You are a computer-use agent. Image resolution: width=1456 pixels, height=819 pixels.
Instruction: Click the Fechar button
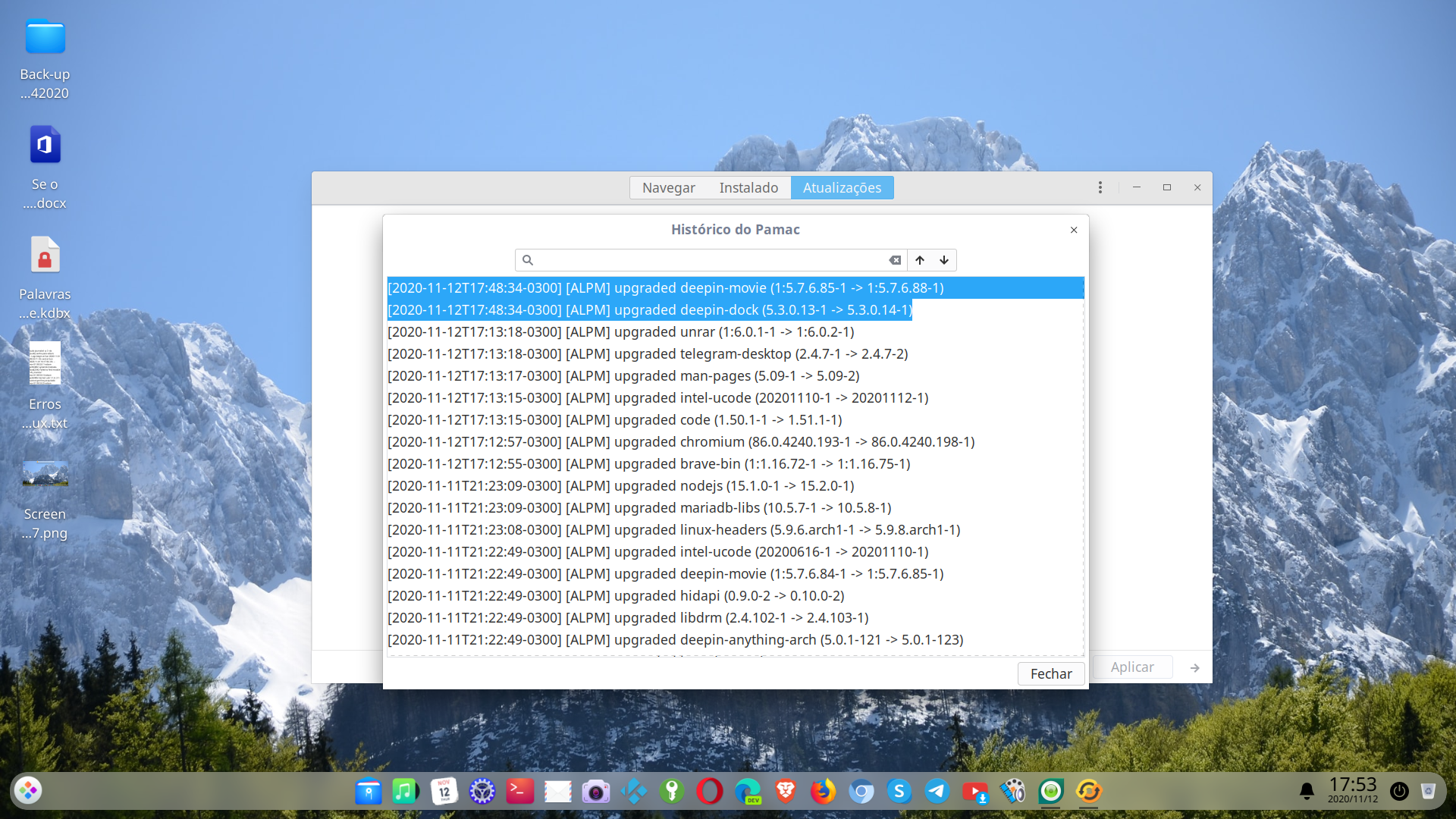[1051, 673]
